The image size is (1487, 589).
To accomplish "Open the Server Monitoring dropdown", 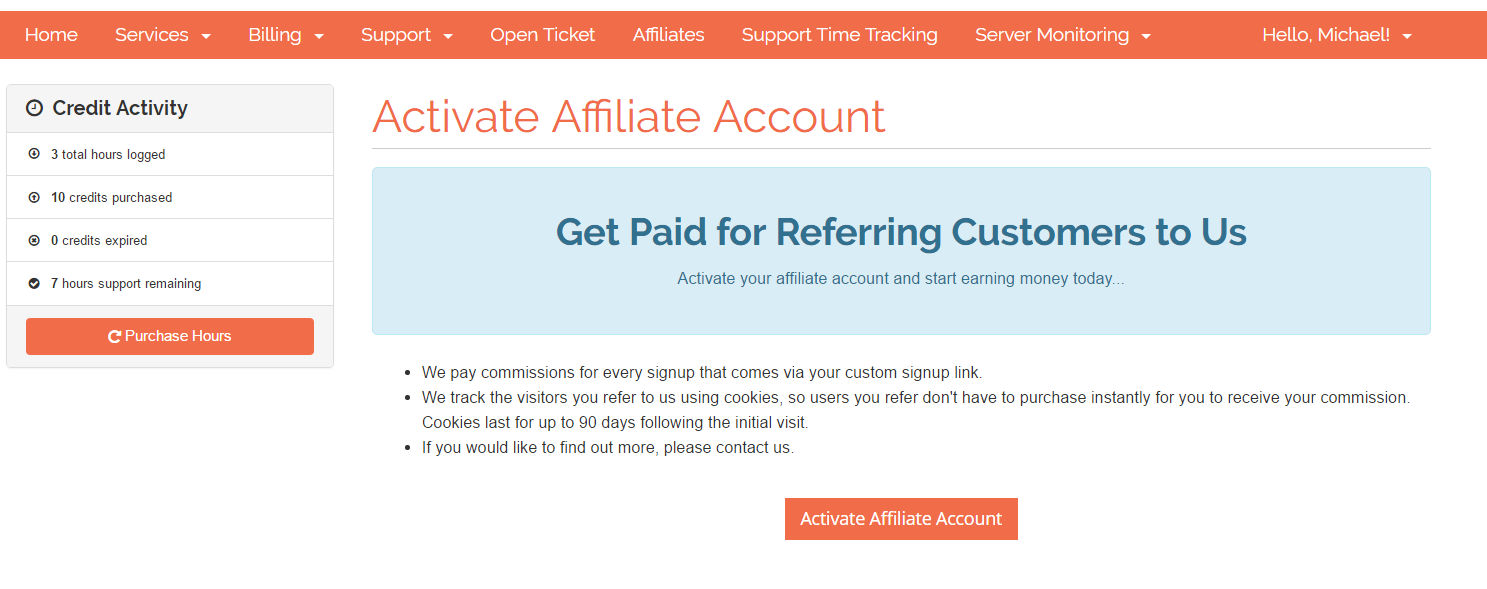I will 1062,35.
